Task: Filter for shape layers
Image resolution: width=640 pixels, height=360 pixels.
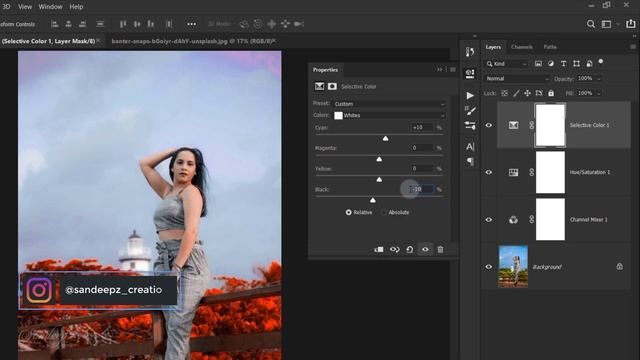Action: click(x=576, y=64)
